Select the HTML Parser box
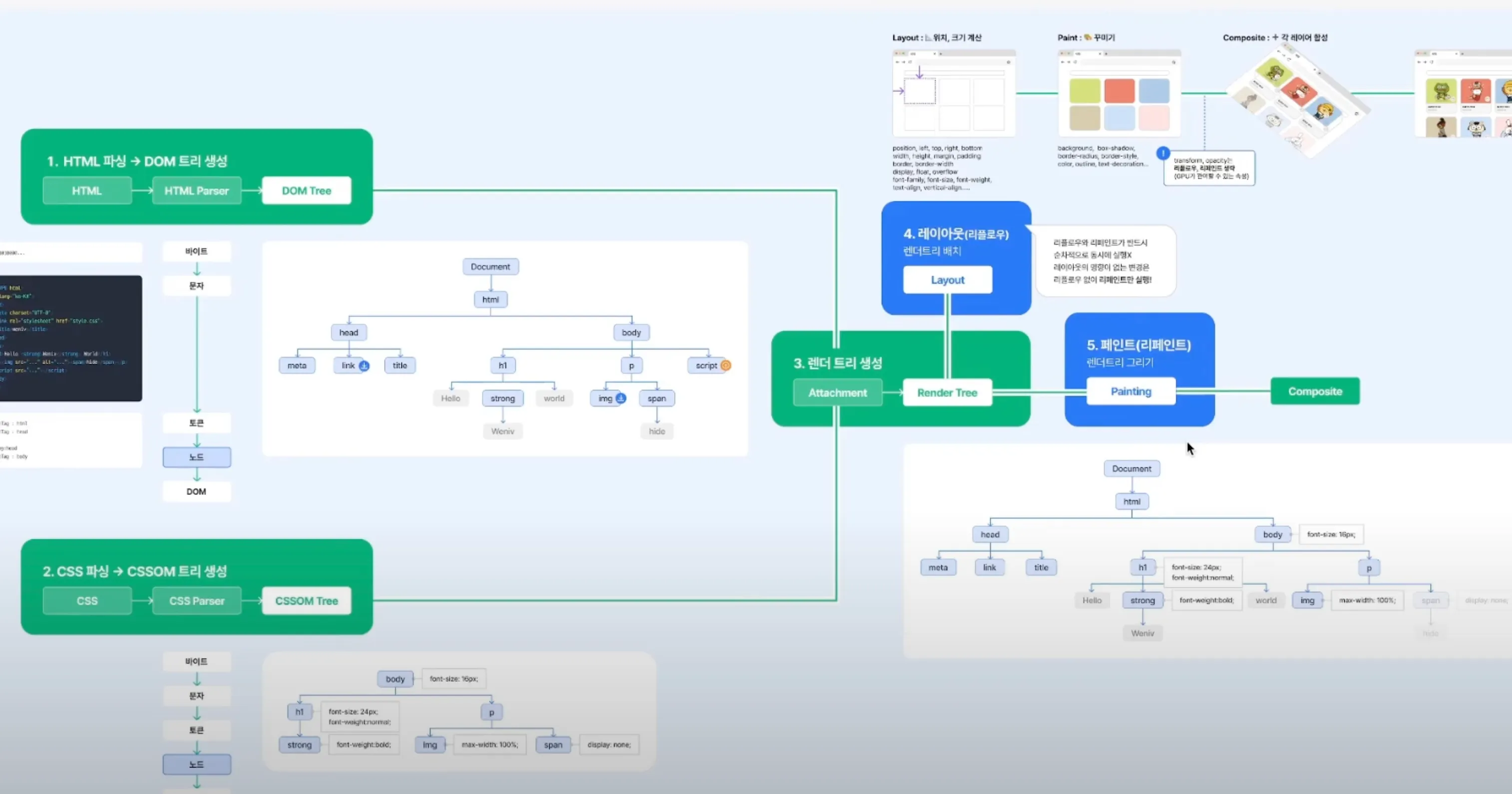The image size is (1512, 794). point(197,191)
